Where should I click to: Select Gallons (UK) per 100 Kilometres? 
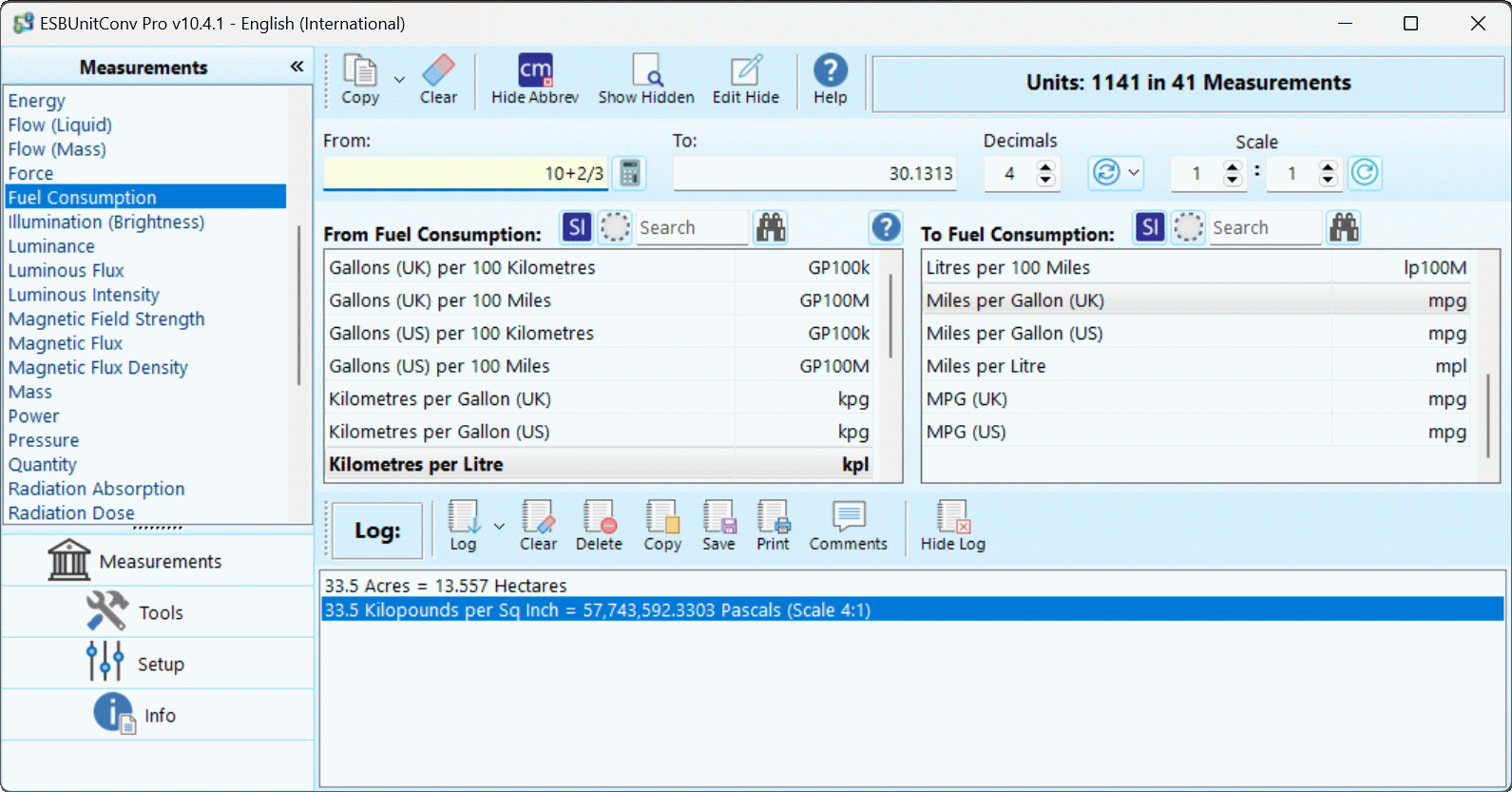coord(600,268)
